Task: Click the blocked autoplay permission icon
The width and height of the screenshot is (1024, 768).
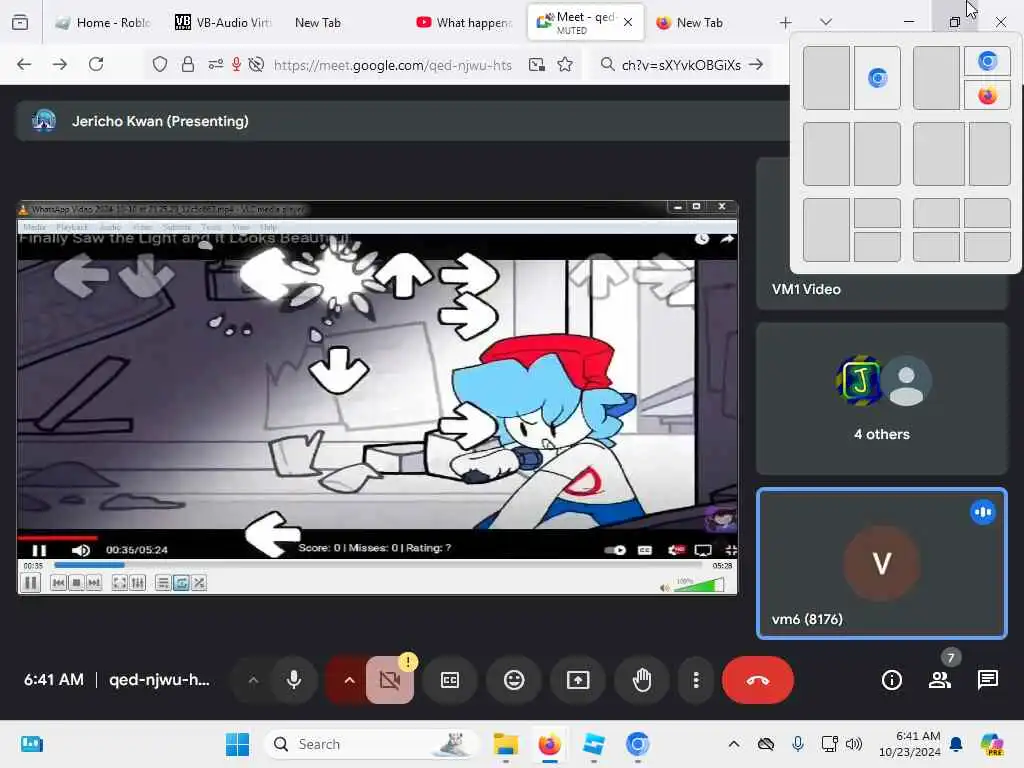Action: 257,64
